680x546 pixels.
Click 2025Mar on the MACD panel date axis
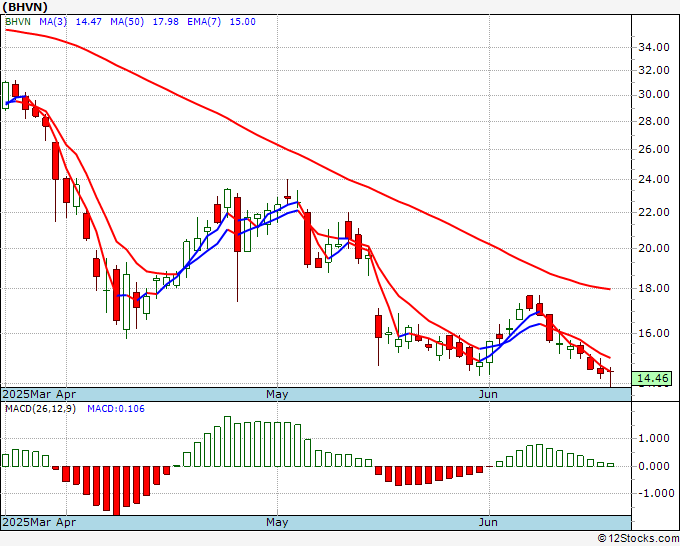click(x=28, y=522)
